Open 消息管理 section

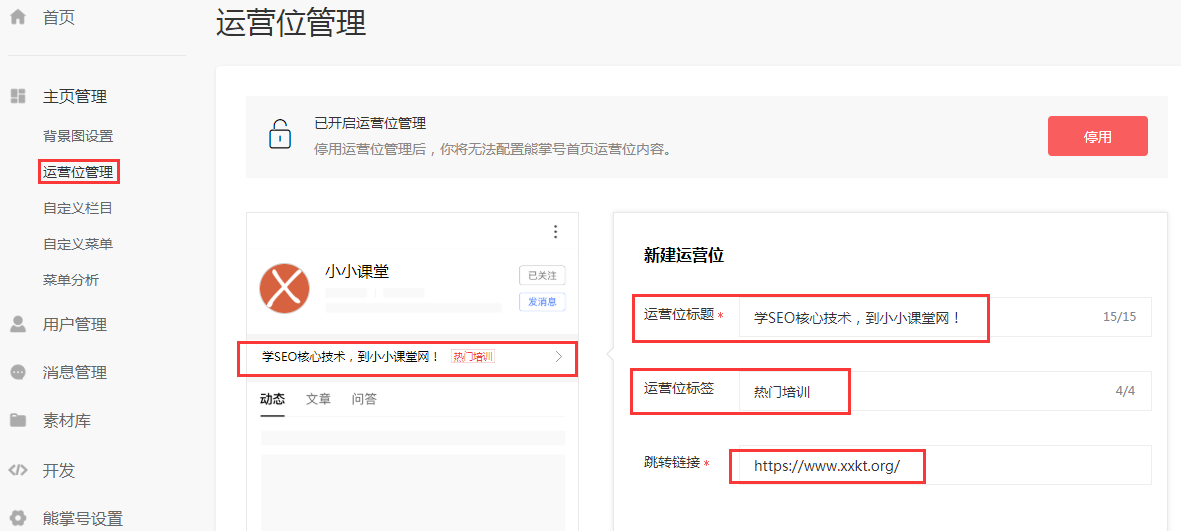click(x=75, y=373)
